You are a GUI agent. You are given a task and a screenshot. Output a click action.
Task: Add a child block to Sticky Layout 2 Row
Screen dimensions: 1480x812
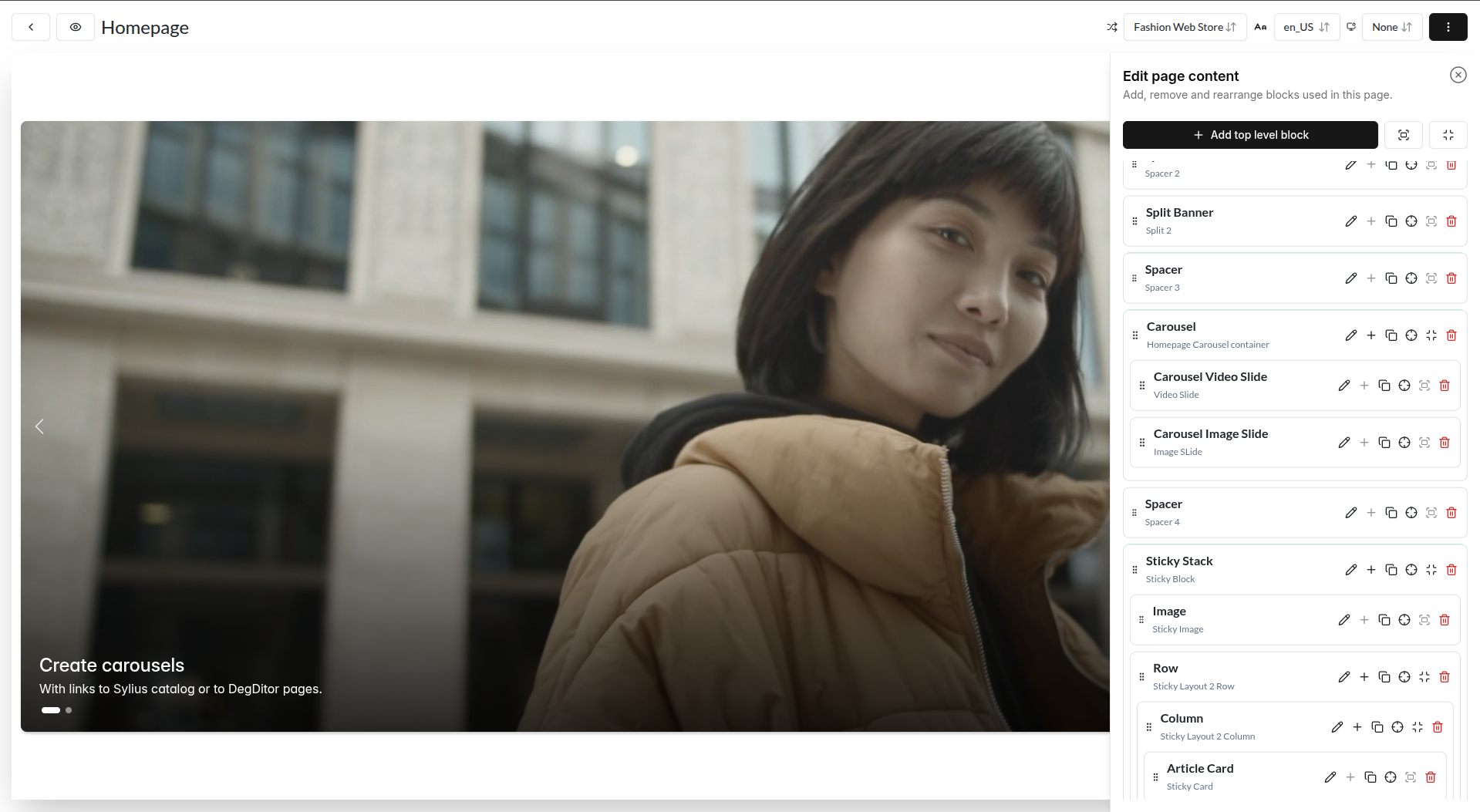[1364, 677]
